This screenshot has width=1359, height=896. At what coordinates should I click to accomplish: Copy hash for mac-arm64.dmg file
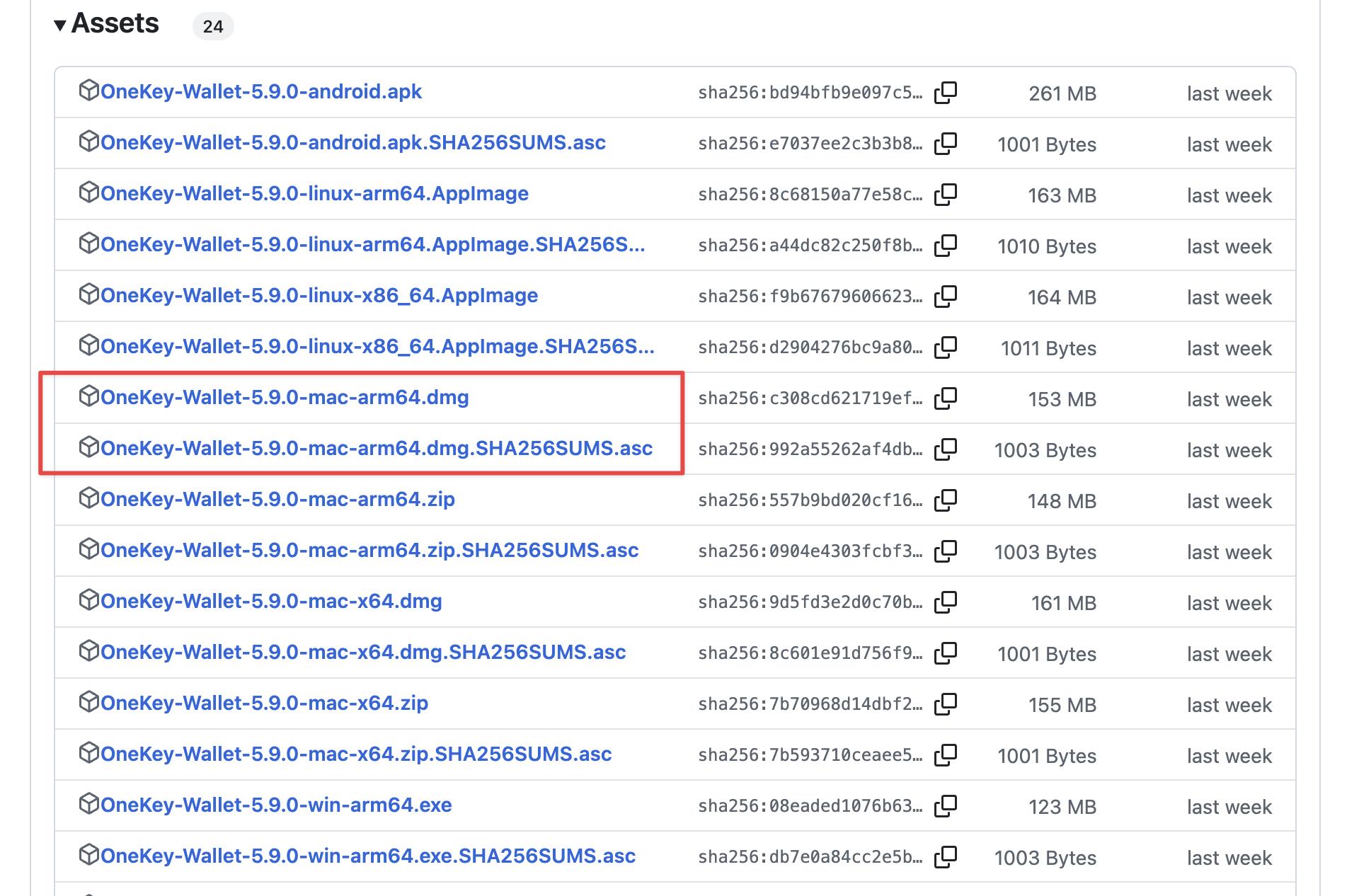(946, 398)
